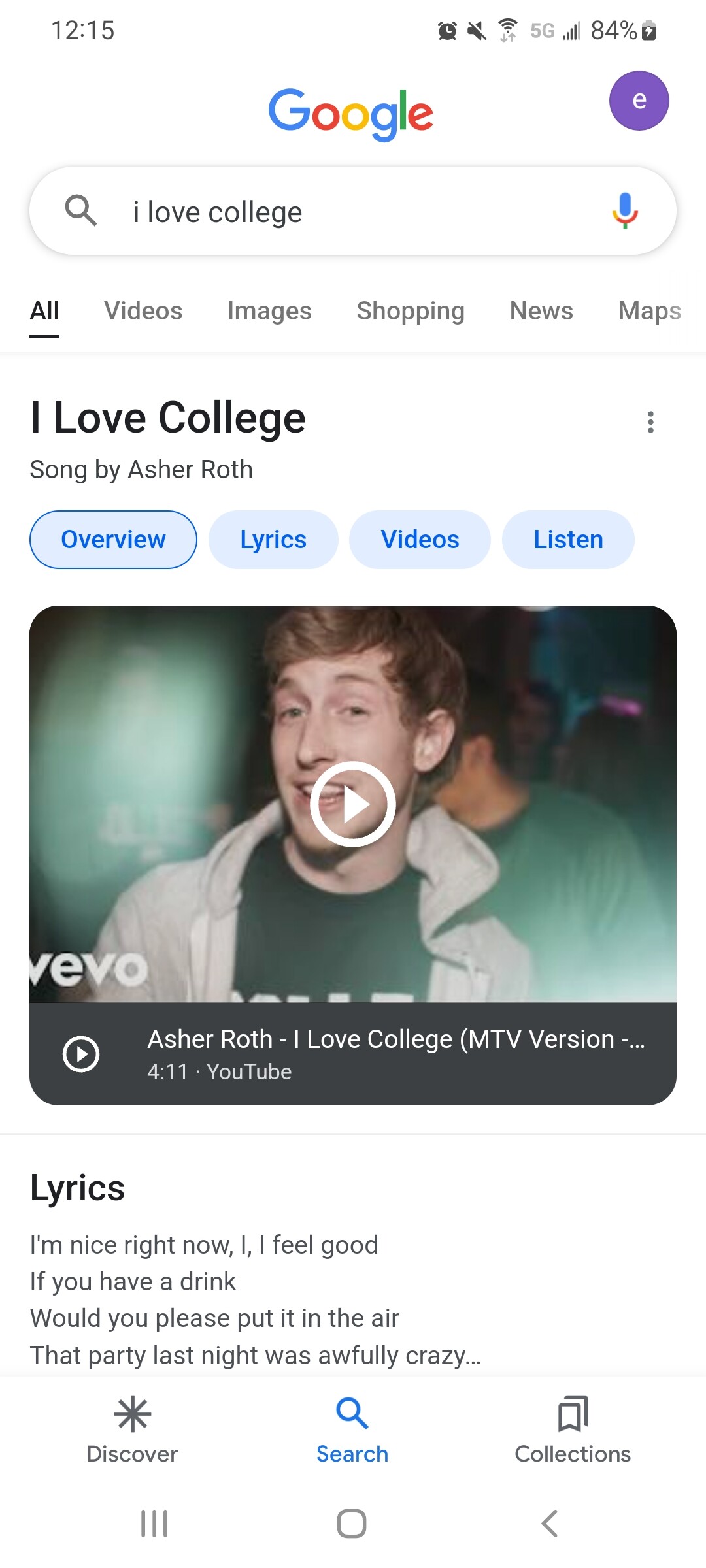Switch to the Images search tab
Image resolution: width=706 pixels, height=1568 pixels.
(x=269, y=311)
